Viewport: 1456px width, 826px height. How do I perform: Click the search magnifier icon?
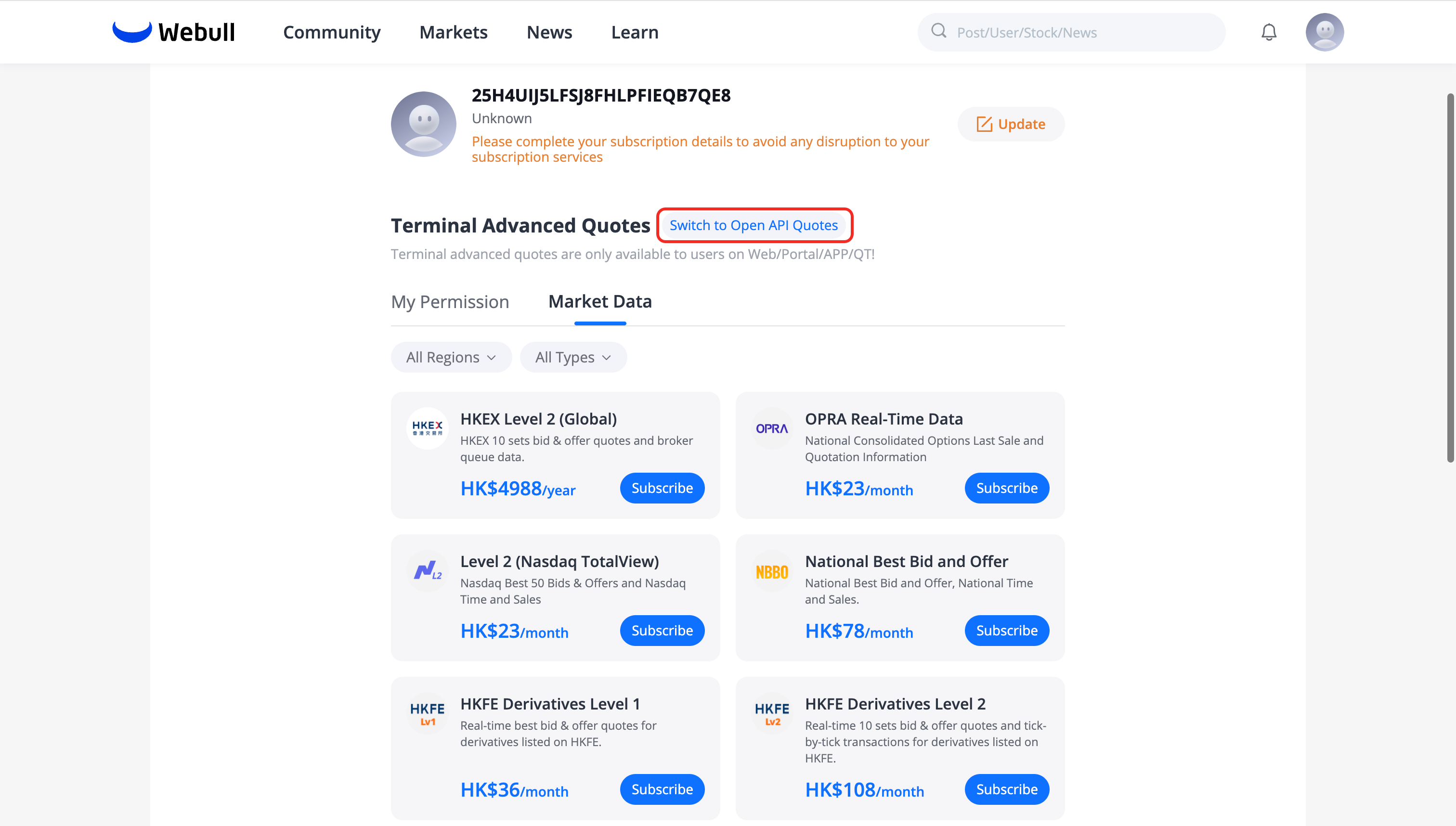click(x=938, y=31)
